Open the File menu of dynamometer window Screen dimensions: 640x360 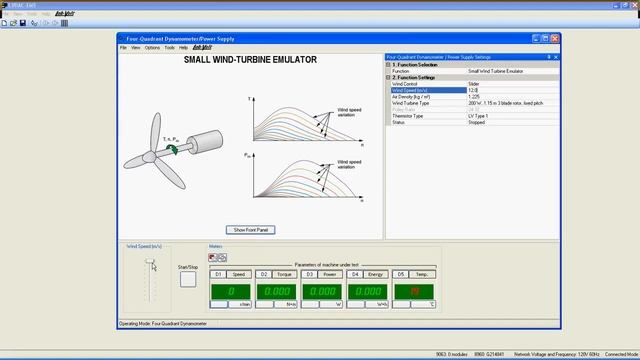point(123,48)
